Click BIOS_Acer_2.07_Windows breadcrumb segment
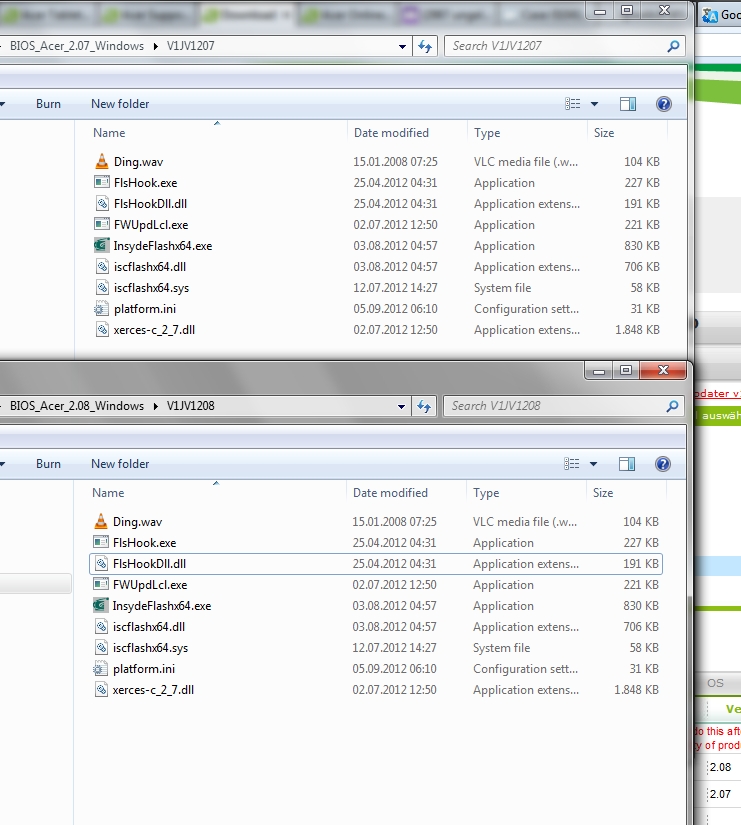The height and width of the screenshot is (825, 741). click(x=77, y=46)
